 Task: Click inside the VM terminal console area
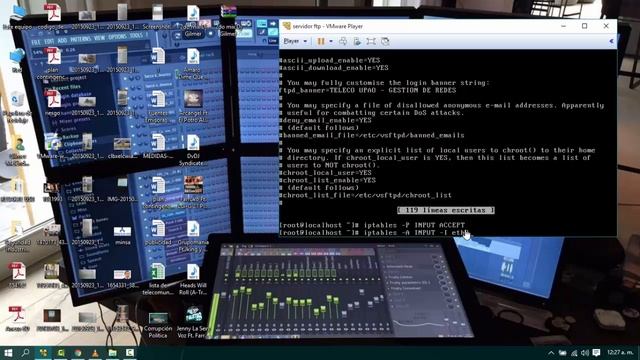tap(448, 143)
